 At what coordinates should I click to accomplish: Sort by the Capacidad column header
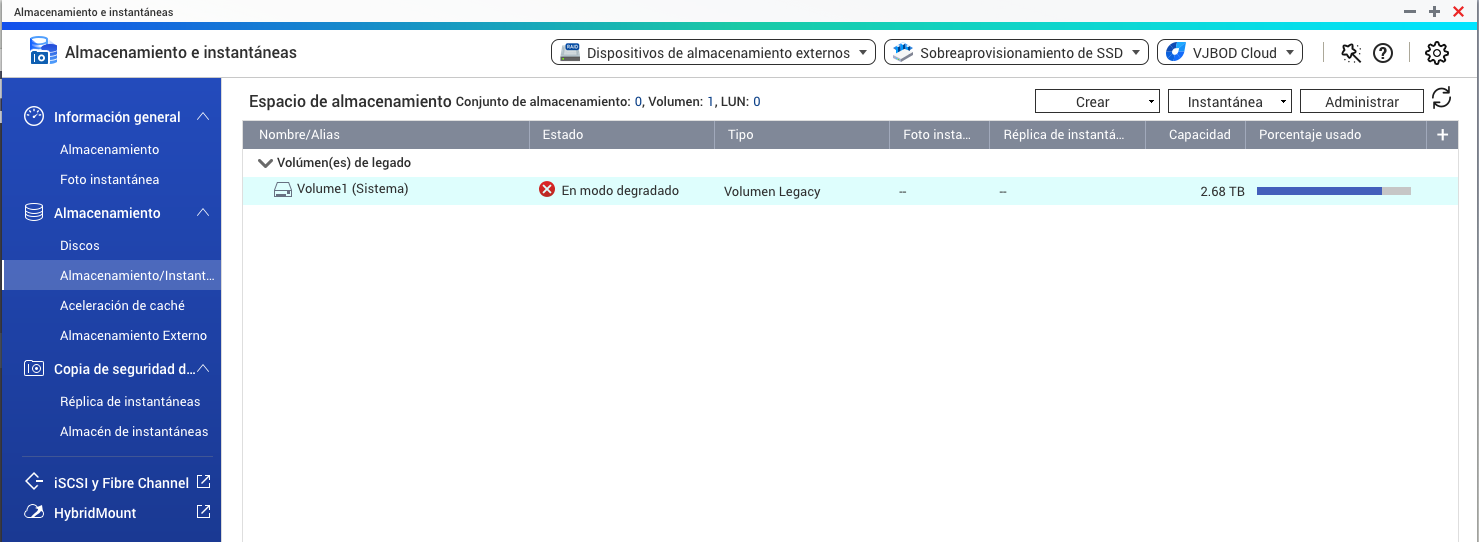1199,135
